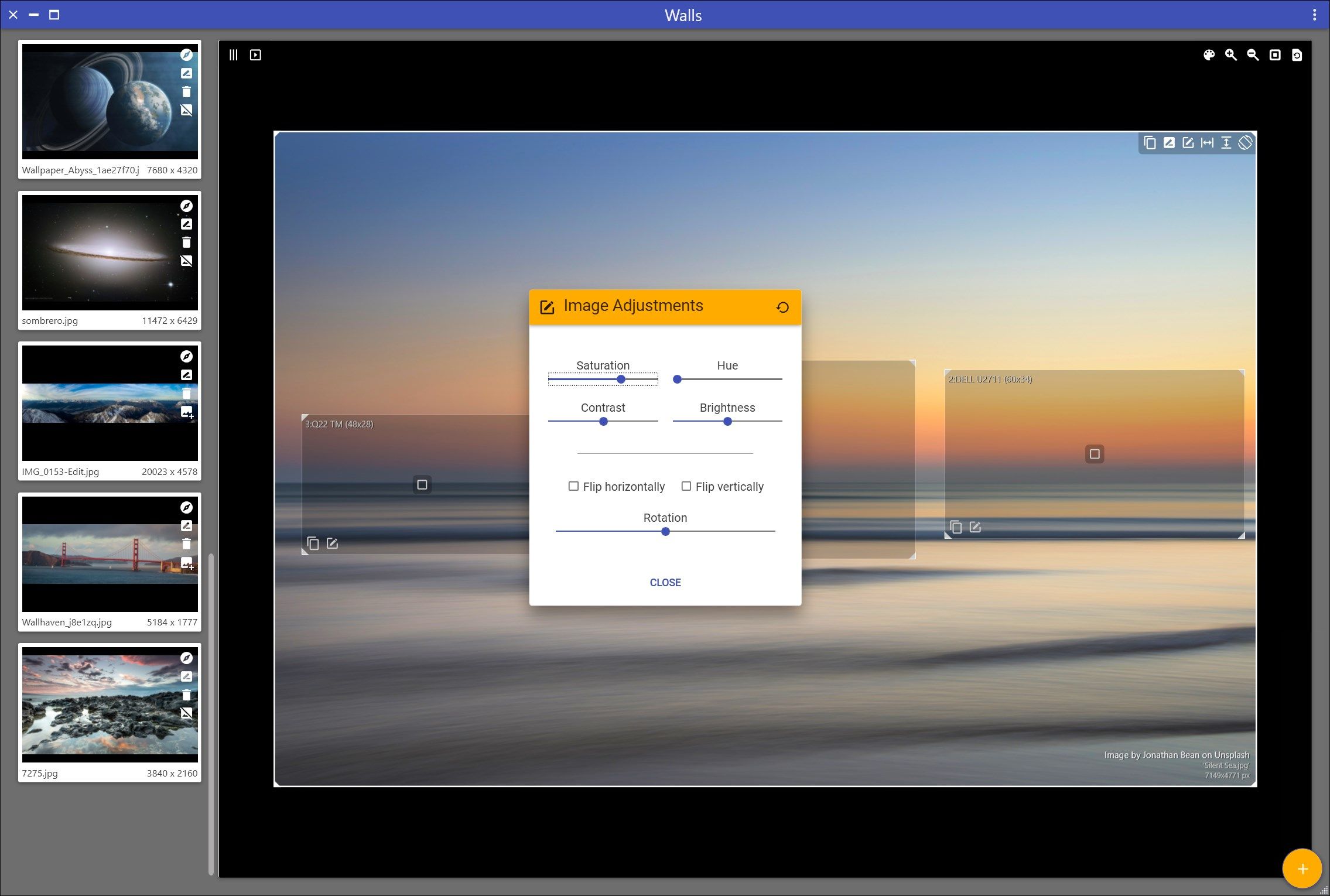
Task: Click the sidebar collapse icon
Action: coord(233,55)
